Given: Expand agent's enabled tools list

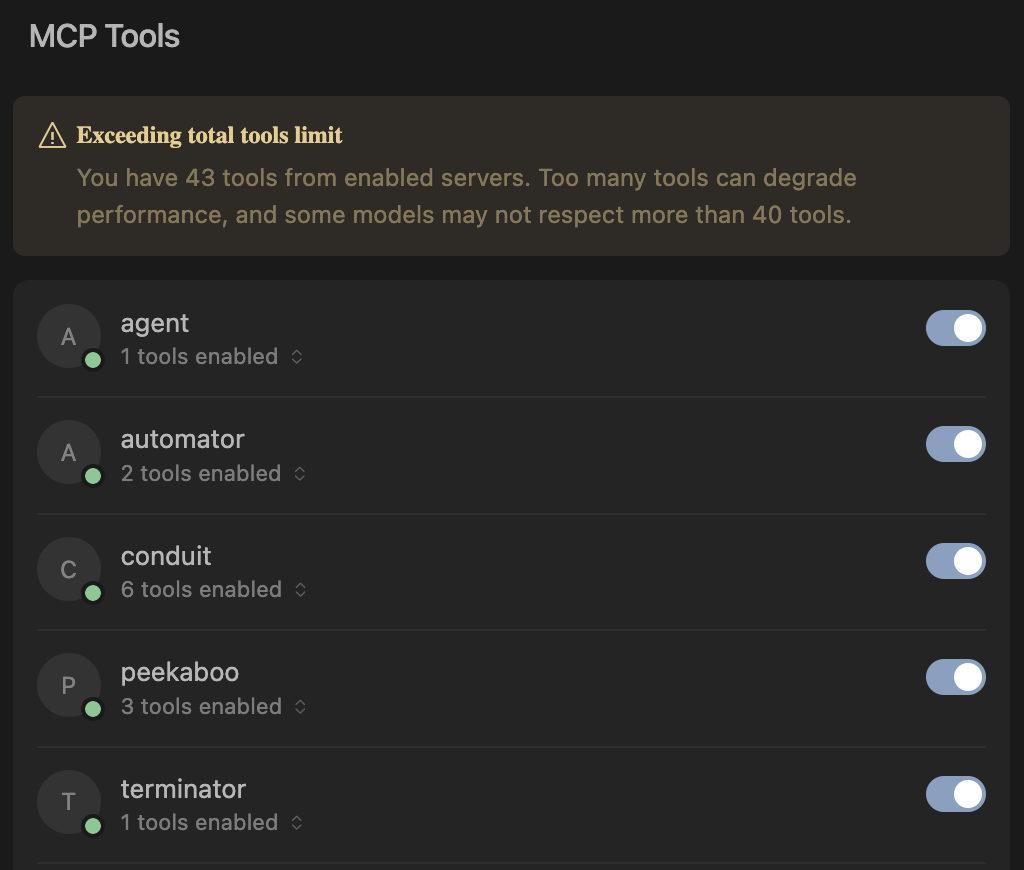Looking at the screenshot, I should tap(297, 356).
